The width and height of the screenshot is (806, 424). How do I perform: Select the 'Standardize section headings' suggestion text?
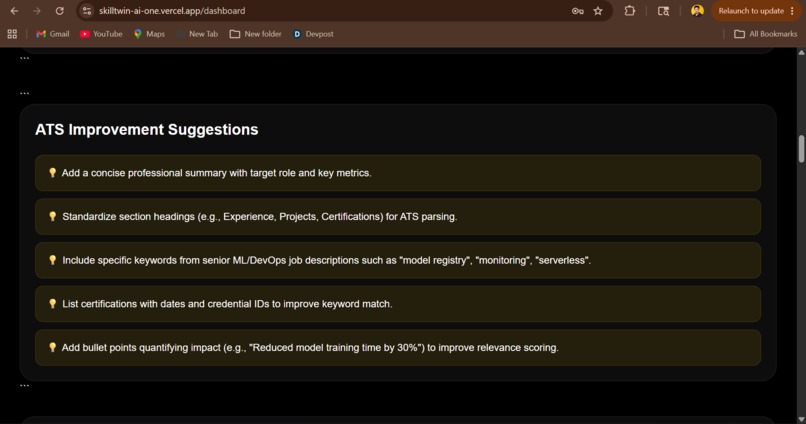point(260,217)
